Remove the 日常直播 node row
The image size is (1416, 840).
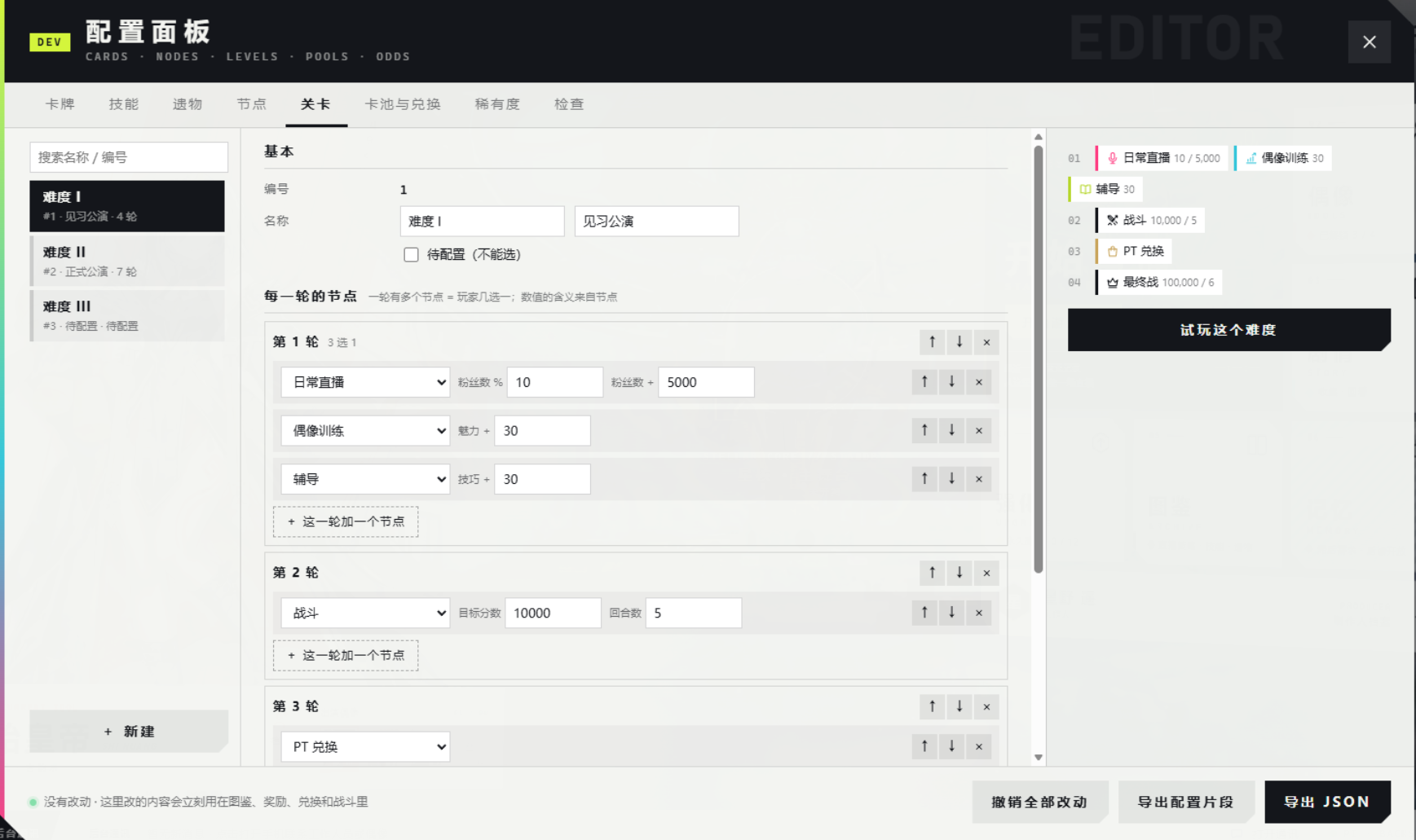[x=979, y=382]
